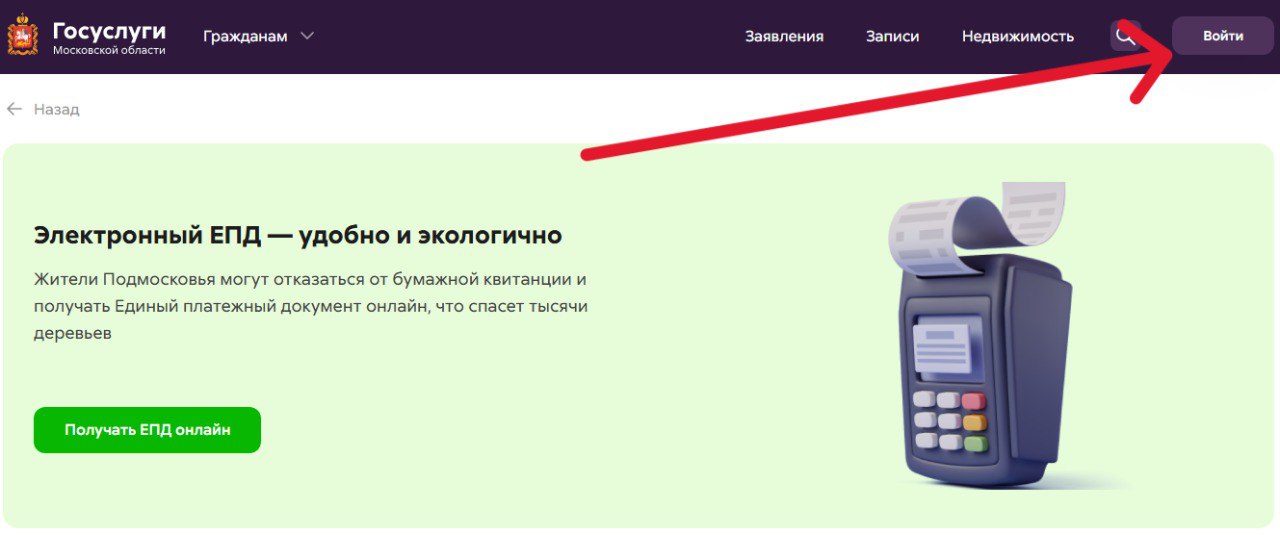
Task: Open the Недвижимость menu item
Action: point(1017,36)
